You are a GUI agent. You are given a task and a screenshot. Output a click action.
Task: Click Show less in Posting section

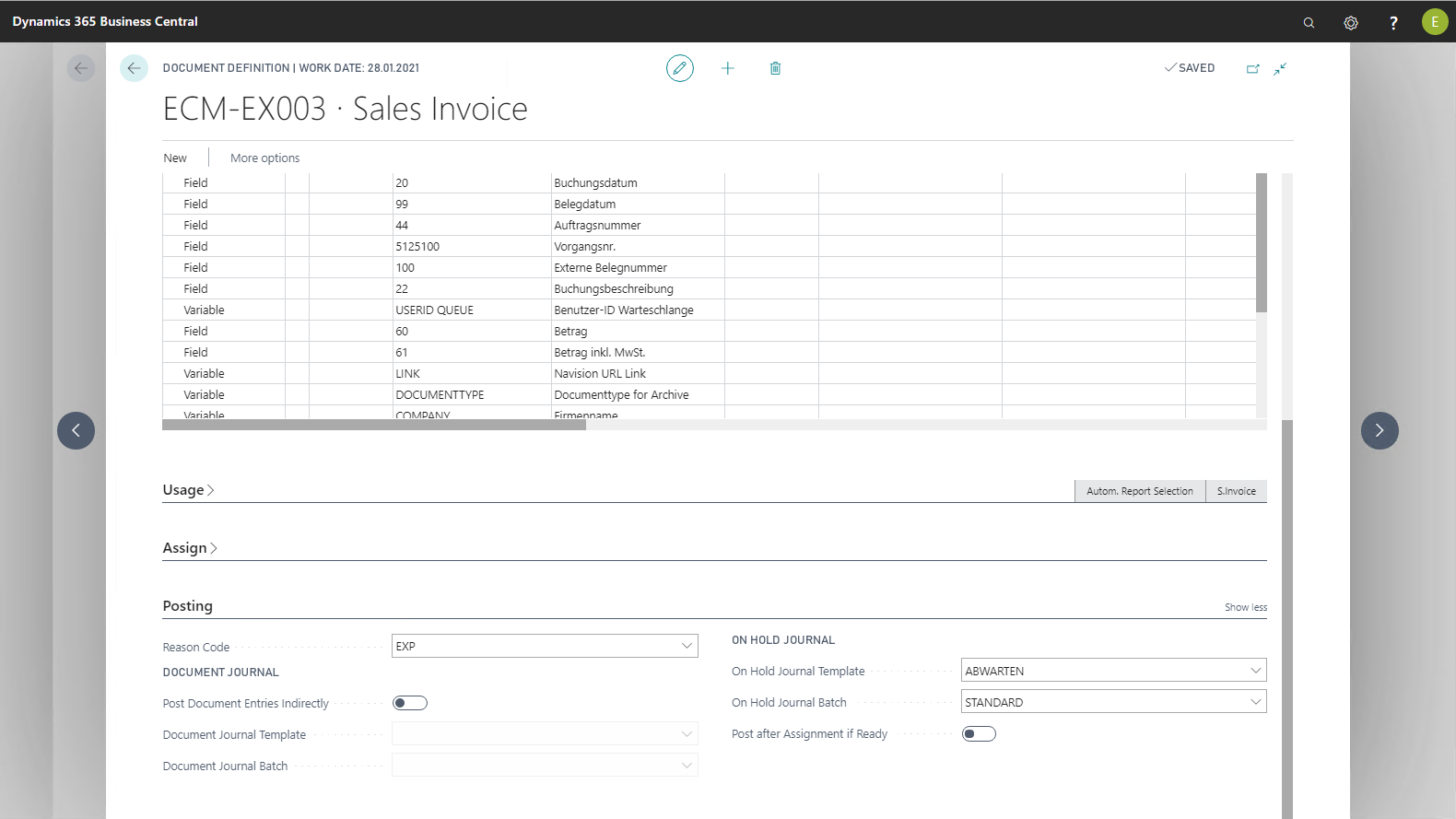point(1245,607)
